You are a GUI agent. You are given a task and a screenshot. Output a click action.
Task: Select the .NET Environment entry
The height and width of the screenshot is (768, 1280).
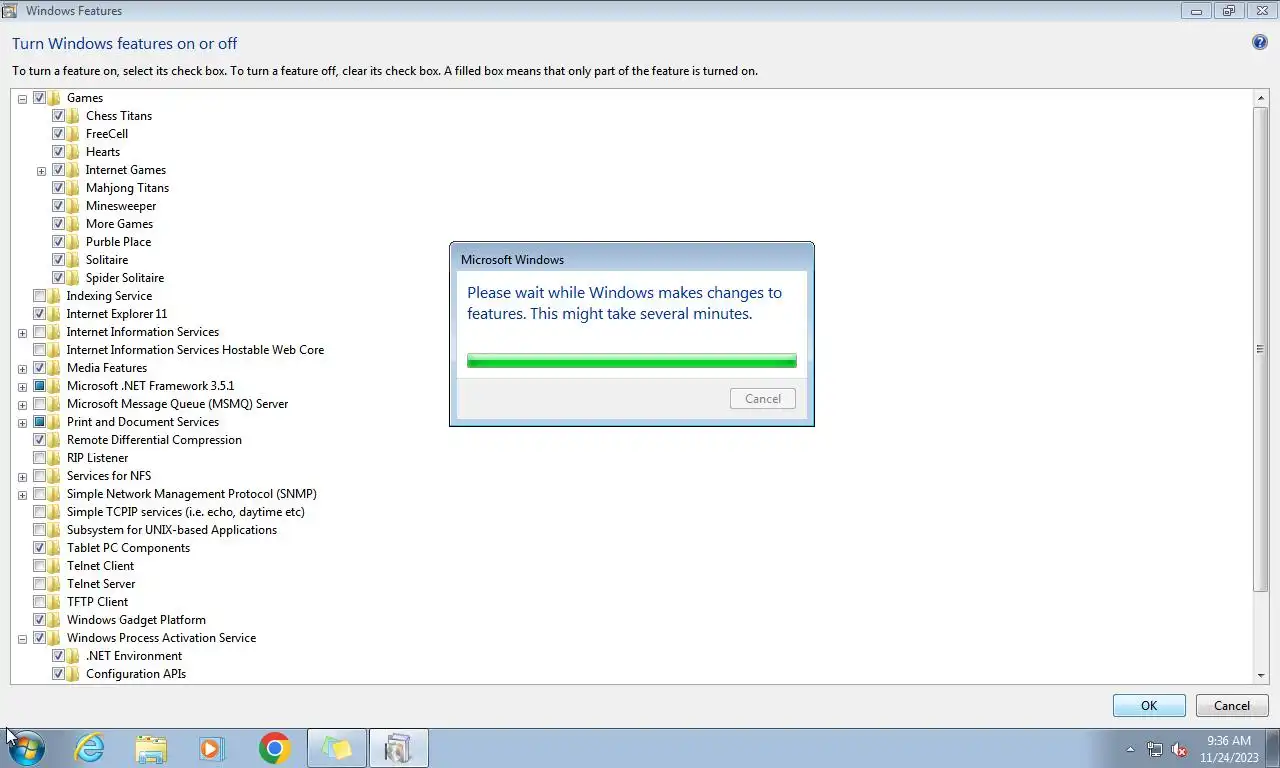134,656
